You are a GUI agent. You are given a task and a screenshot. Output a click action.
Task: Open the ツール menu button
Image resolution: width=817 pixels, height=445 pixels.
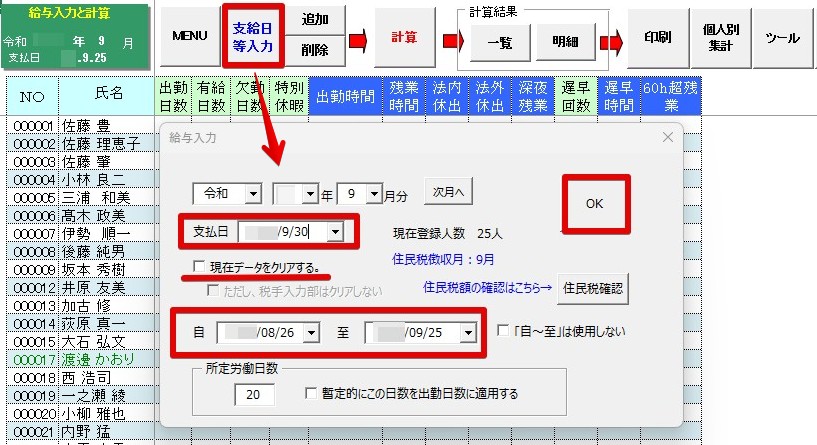tap(783, 37)
